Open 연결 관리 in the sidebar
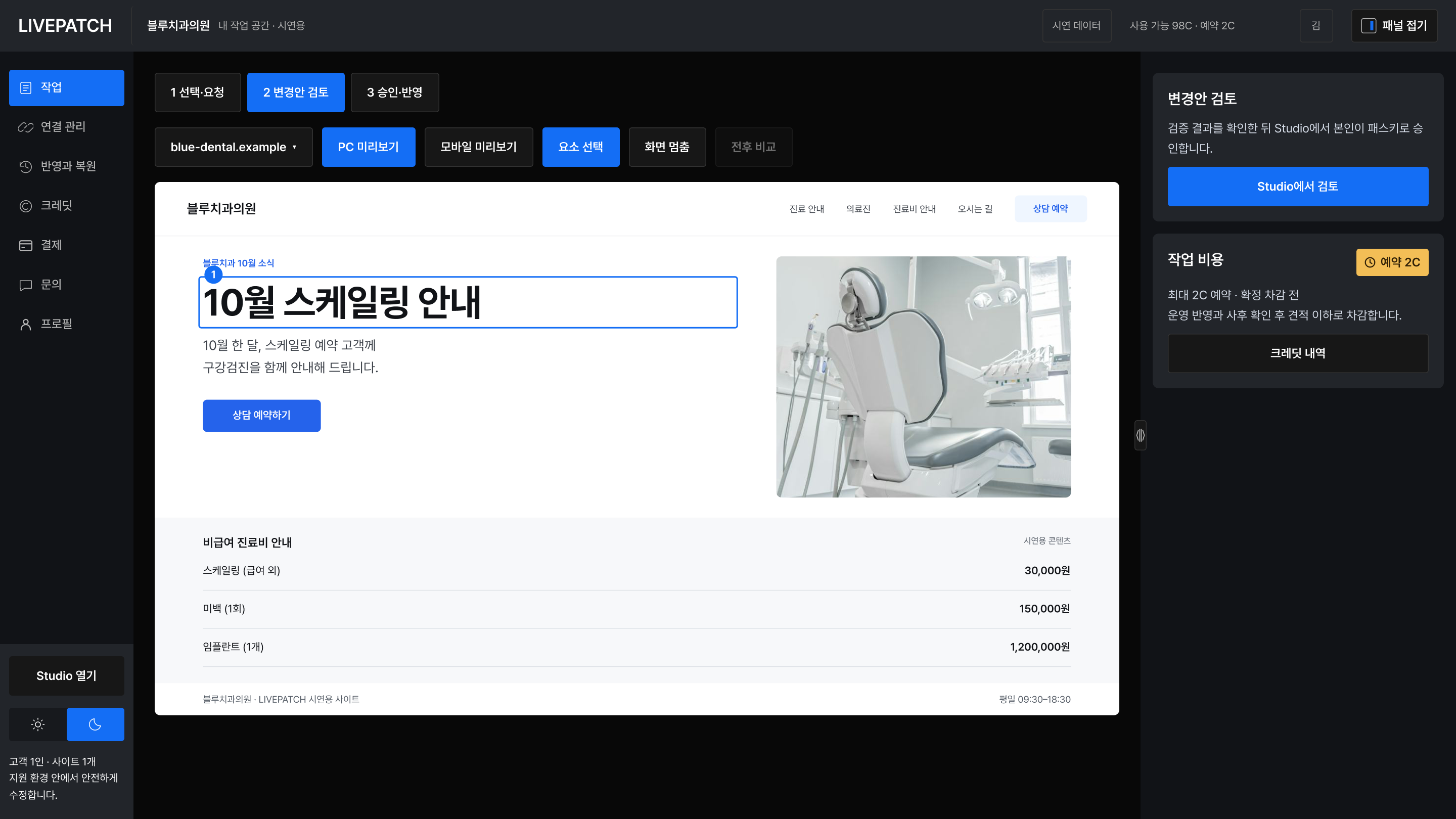Screen dimensions: 1456x819 click(67, 127)
